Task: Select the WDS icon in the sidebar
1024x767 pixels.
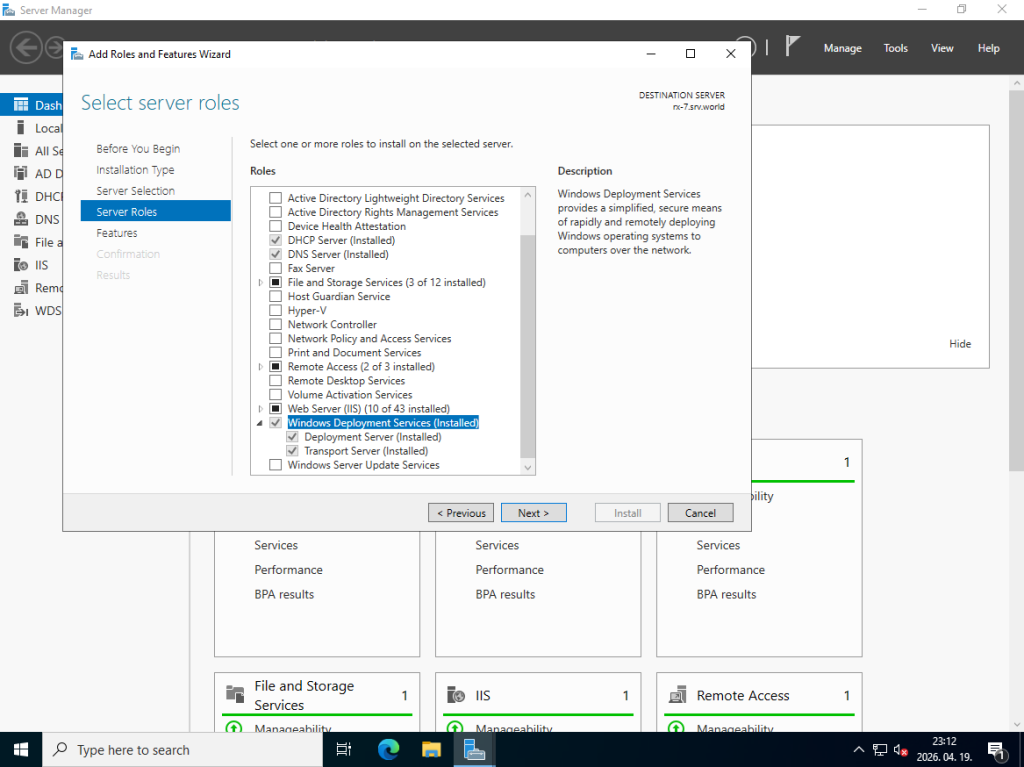Action: pos(20,310)
